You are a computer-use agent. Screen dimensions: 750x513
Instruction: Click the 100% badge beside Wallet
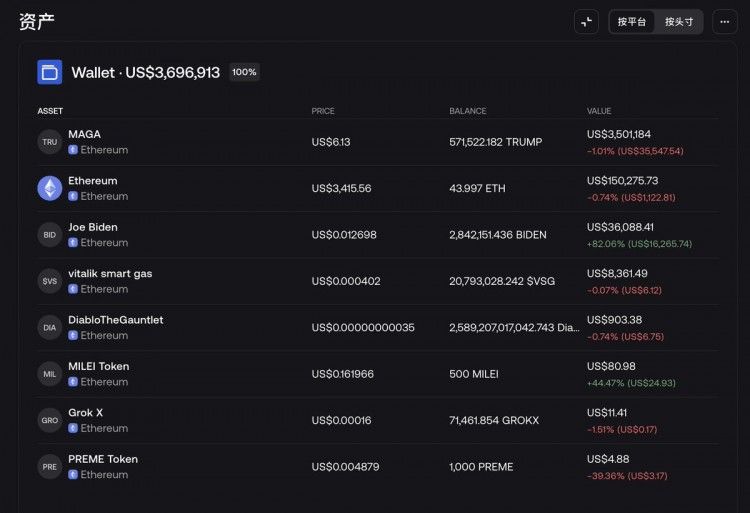coord(244,72)
